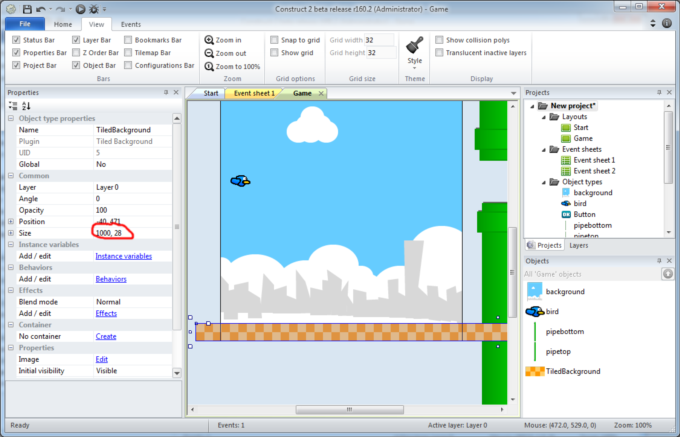This screenshot has width=680, height=437.
Task: Close the Game tab
Action: (321, 93)
